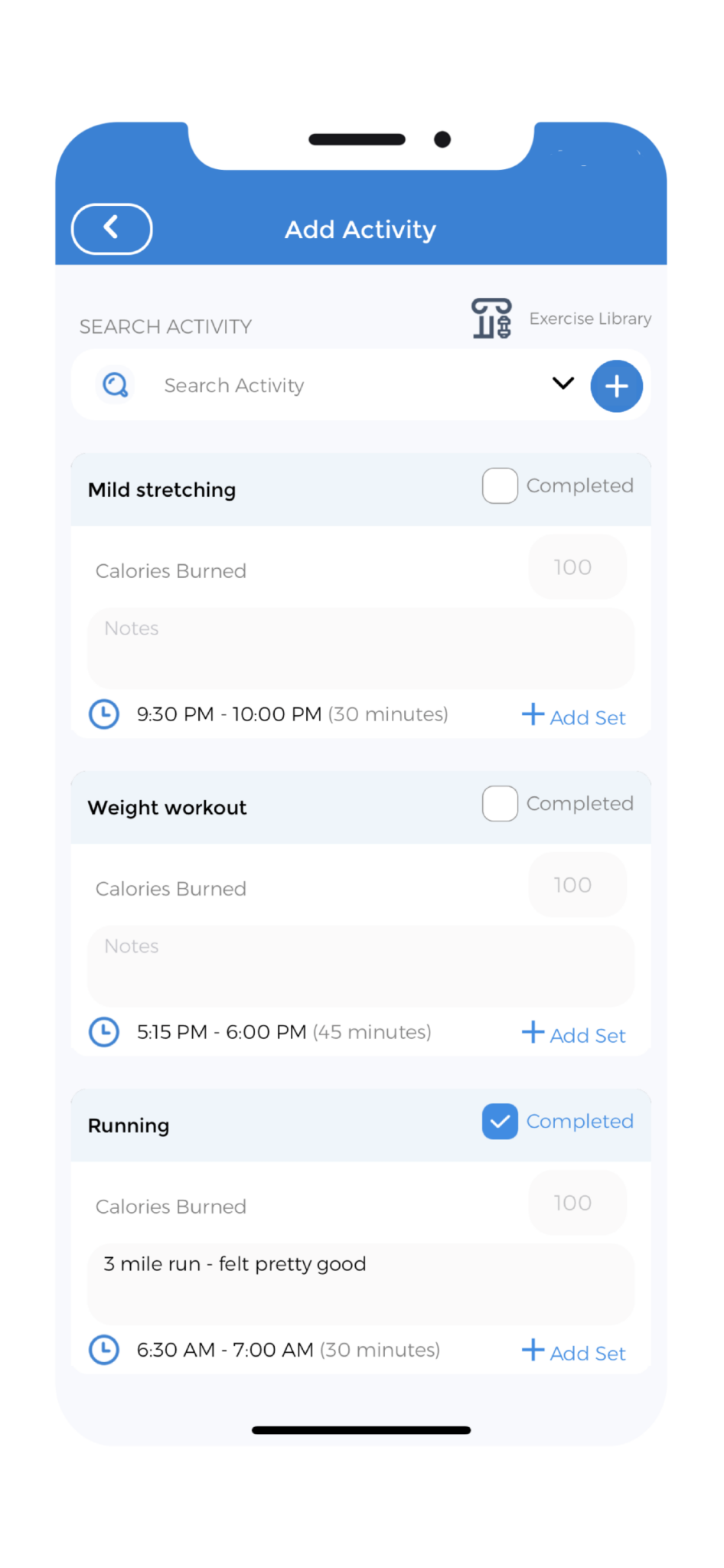This screenshot has width=724, height=1568.
Task: Select the Add Activity title bar
Action: [x=360, y=229]
